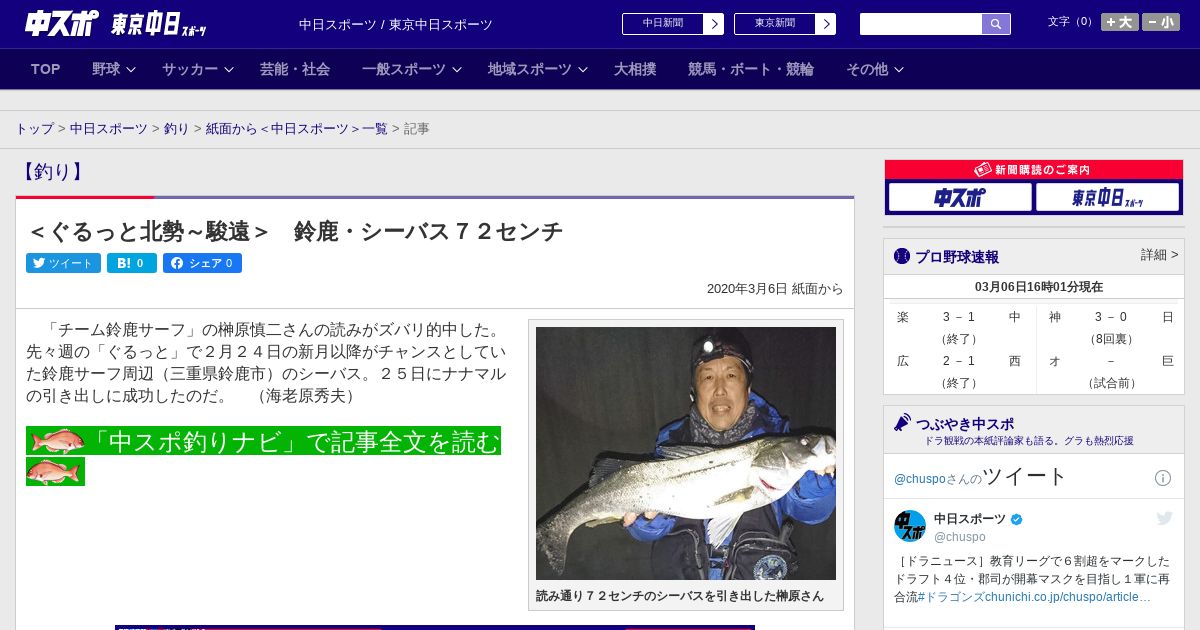
Task: Expand the 野球 dropdown menu
Action: click(x=114, y=69)
